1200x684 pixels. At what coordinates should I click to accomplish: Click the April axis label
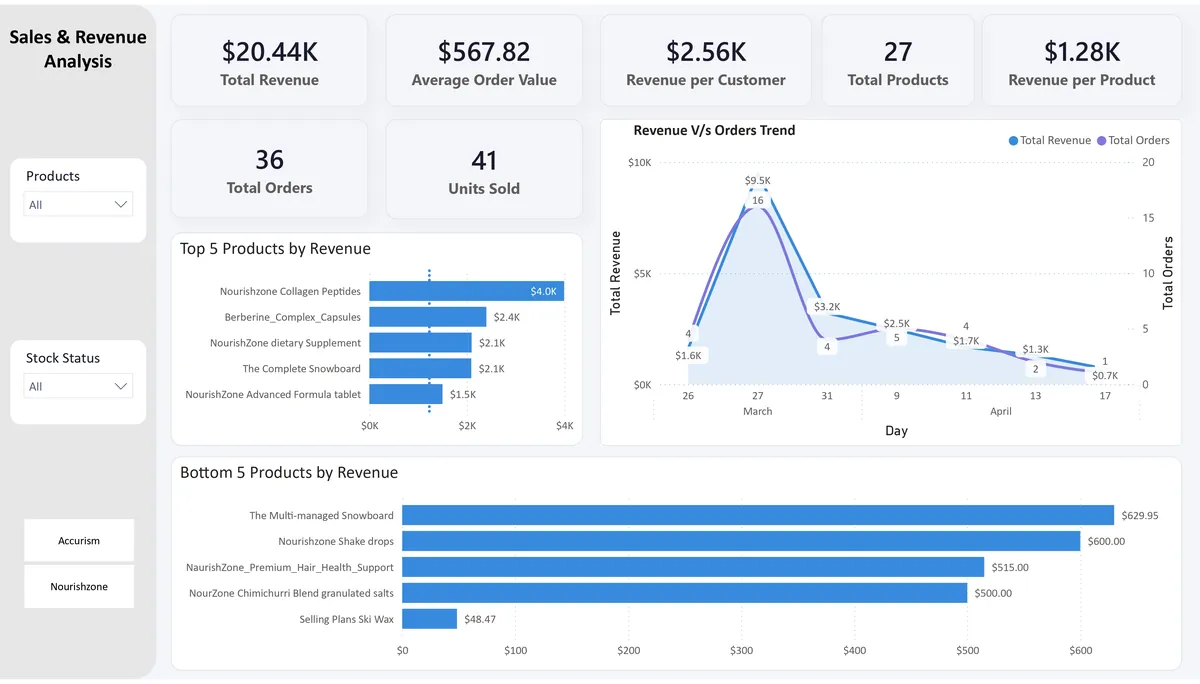click(x=1001, y=411)
